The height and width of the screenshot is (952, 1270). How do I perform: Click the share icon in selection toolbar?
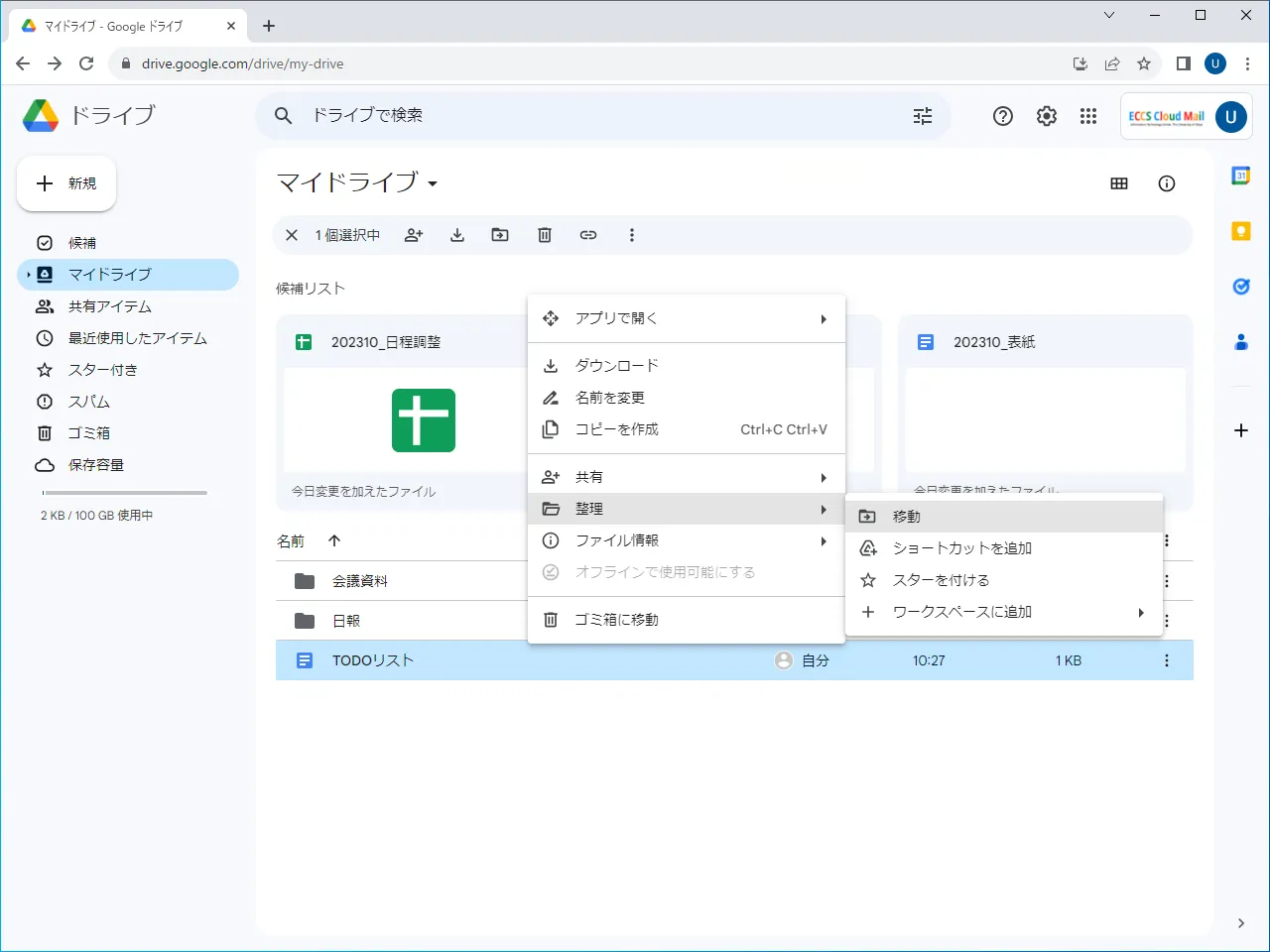click(414, 235)
